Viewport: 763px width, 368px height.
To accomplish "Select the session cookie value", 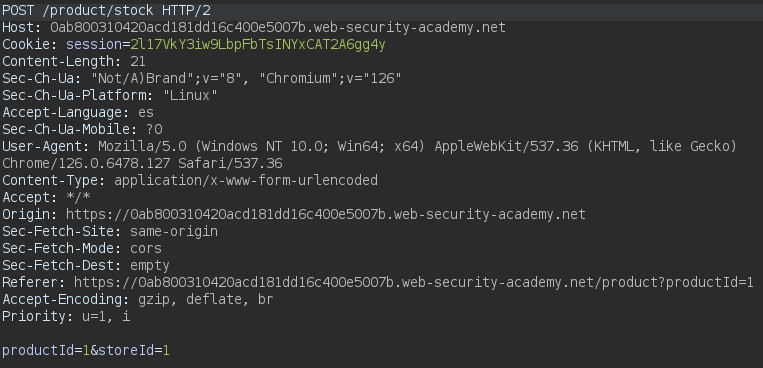I will 257,45.
